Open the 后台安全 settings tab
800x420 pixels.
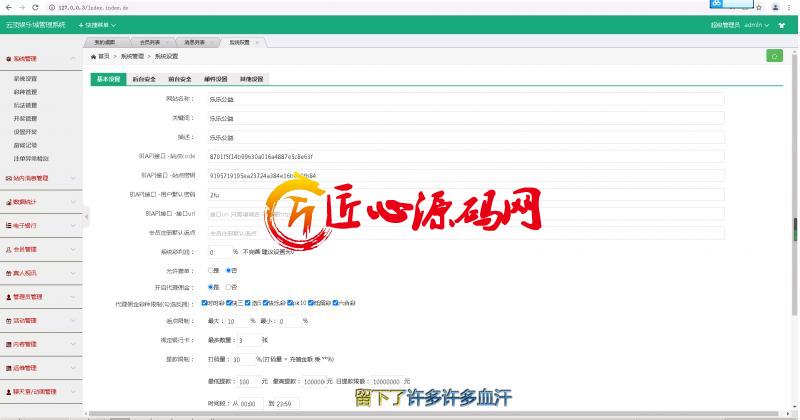coord(144,80)
